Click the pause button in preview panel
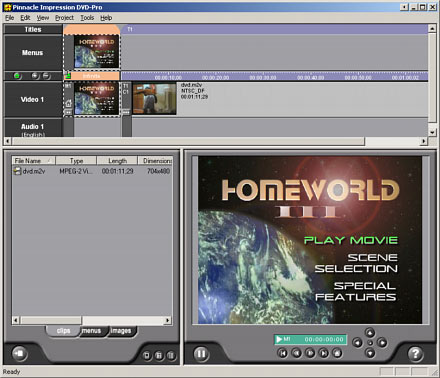Screen dimensions: 440x378 201,353
